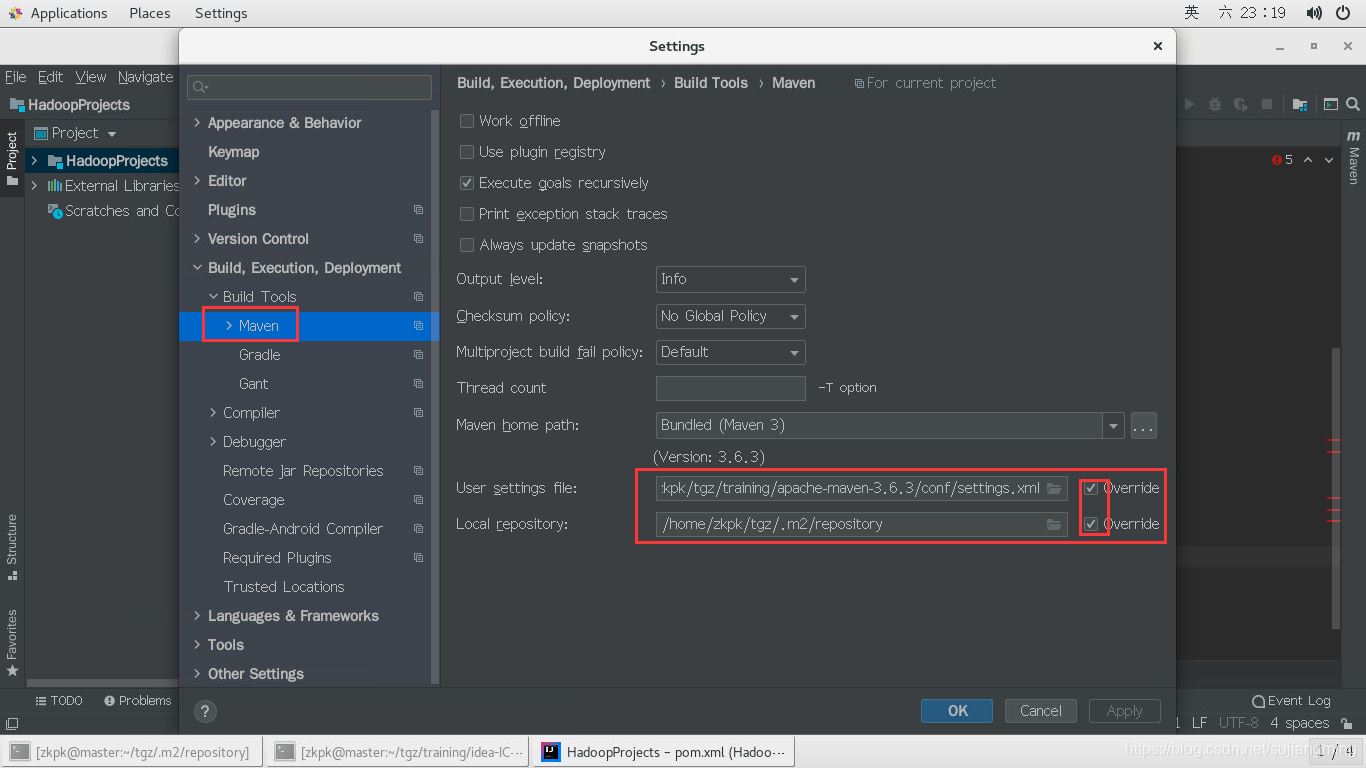Enable Use plugin registry checkbox
The width and height of the screenshot is (1366, 768).
[x=466, y=152]
